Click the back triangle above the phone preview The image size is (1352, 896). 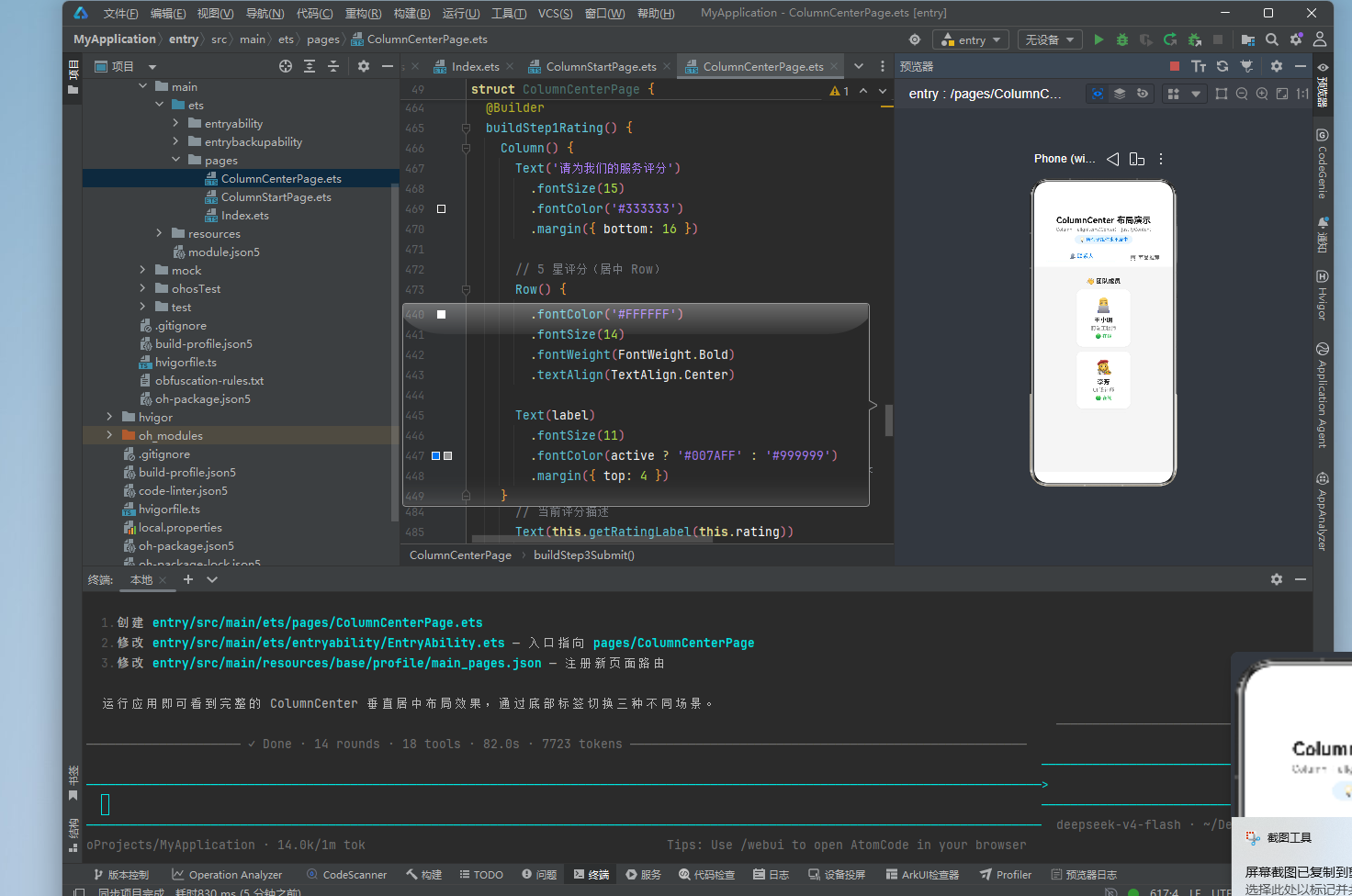[x=1113, y=159]
